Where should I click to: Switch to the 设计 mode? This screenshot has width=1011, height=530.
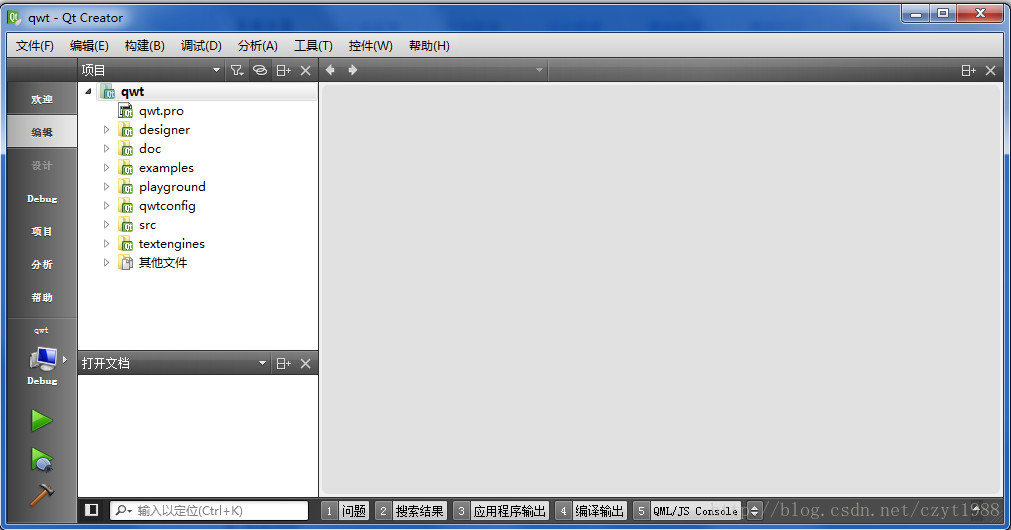pyautogui.click(x=42, y=165)
